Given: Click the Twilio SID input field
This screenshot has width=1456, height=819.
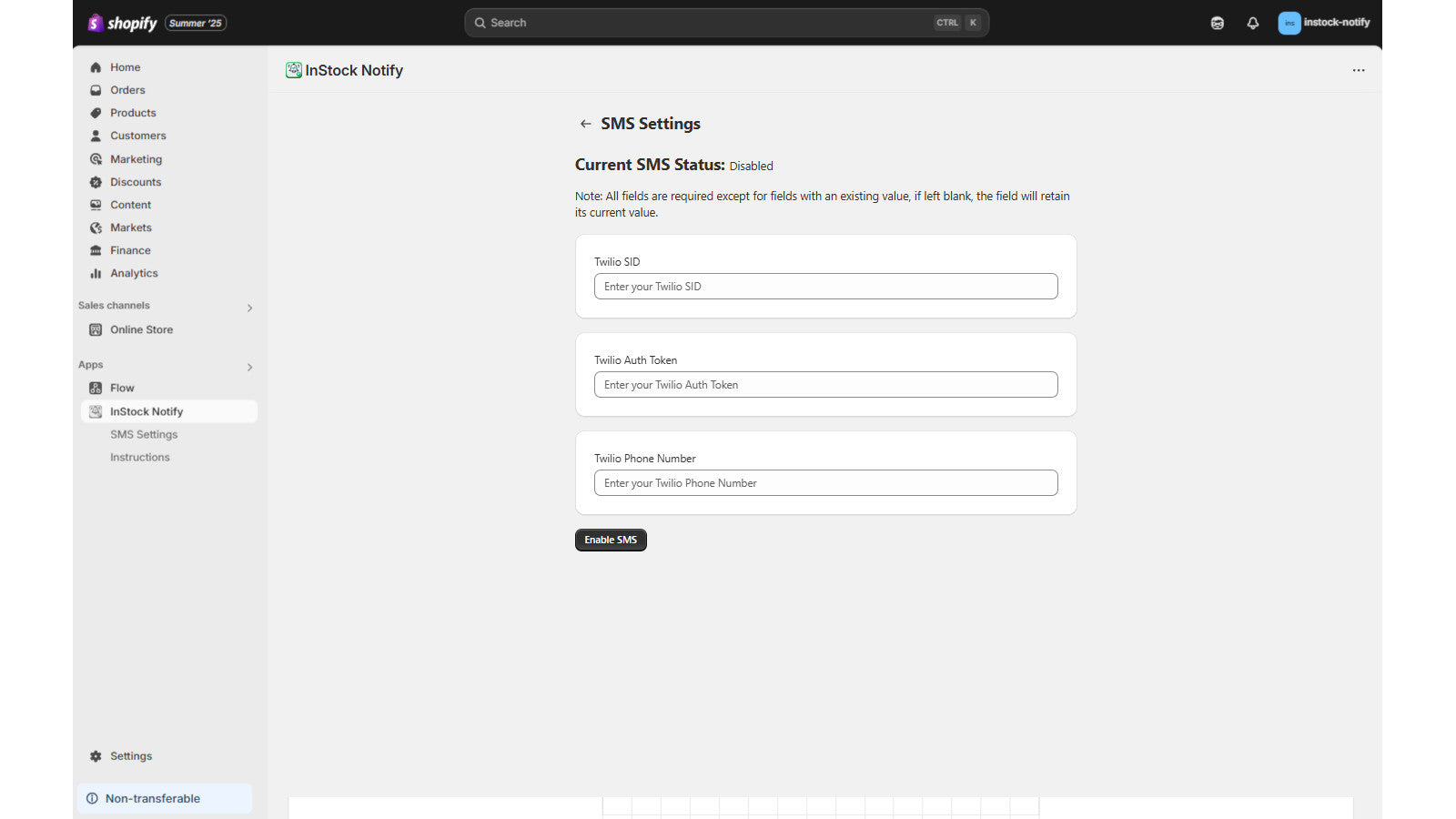Looking at the screenshot, I should (x=826, y=287).
